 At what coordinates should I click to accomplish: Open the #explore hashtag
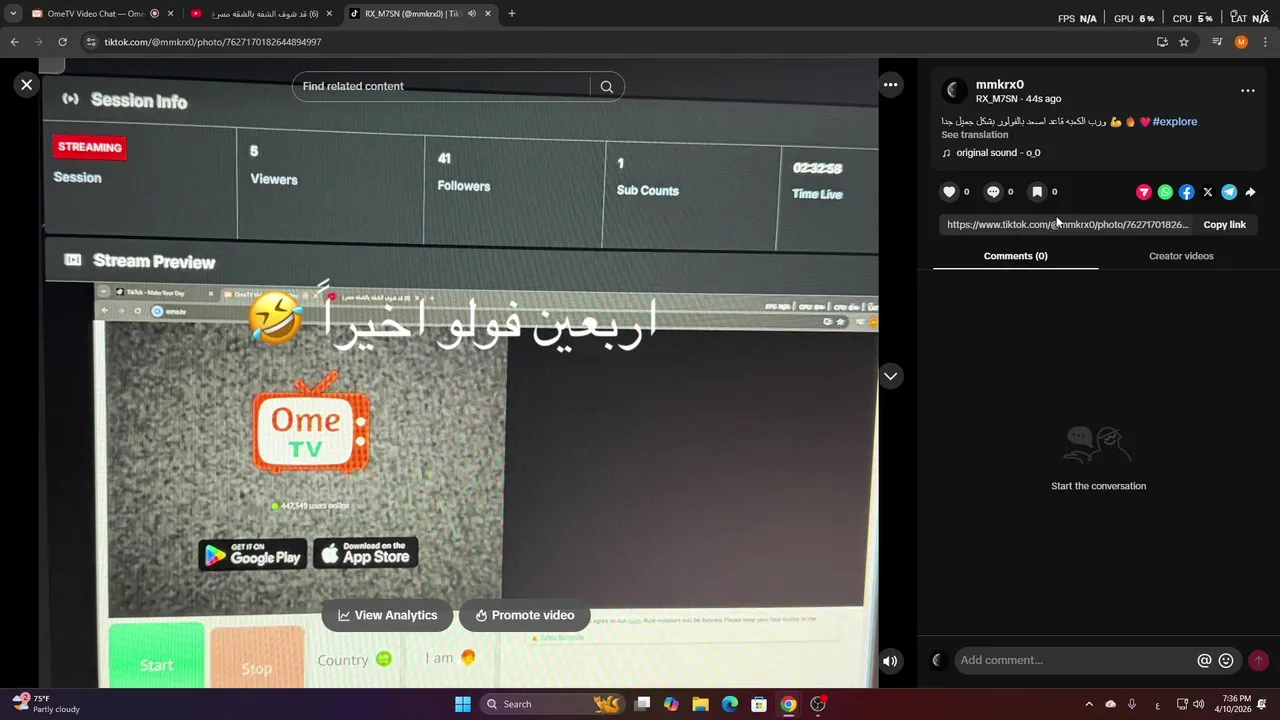pos(1174,122)
